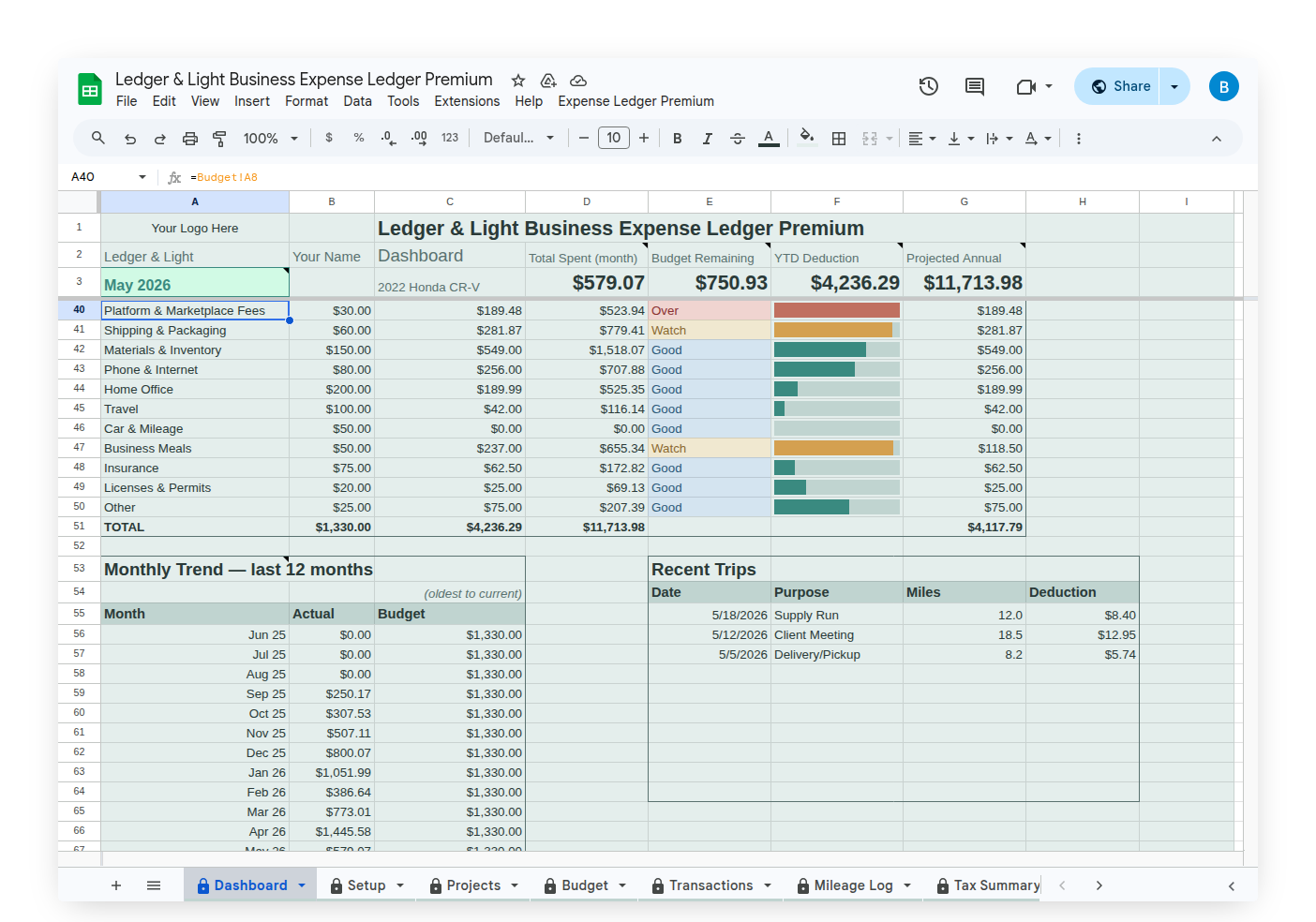The image size is (1316, 922).
Task: Open the Extensions menu
Action: click(x=467, y=101)
